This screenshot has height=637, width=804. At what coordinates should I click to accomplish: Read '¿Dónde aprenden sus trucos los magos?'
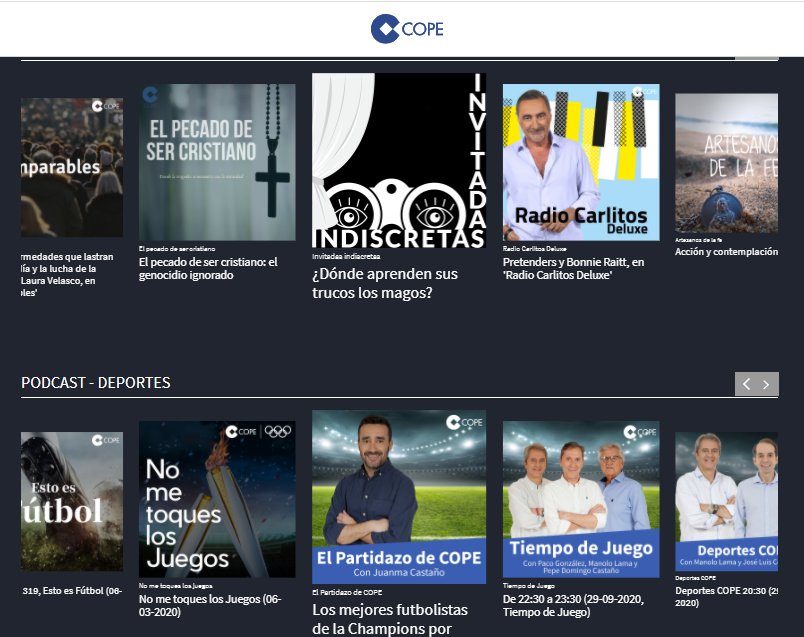coord(385,283)
